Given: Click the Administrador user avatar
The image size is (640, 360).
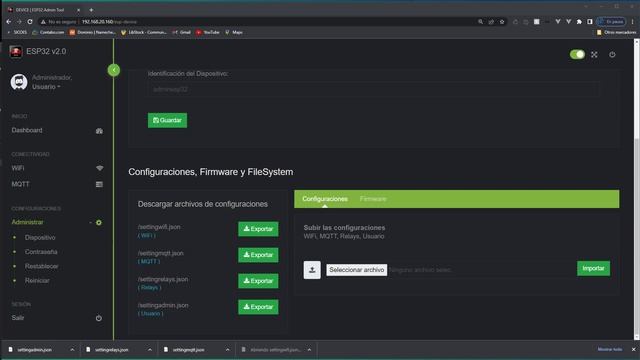Looking at the screenshot, I should tap(19, 82).
